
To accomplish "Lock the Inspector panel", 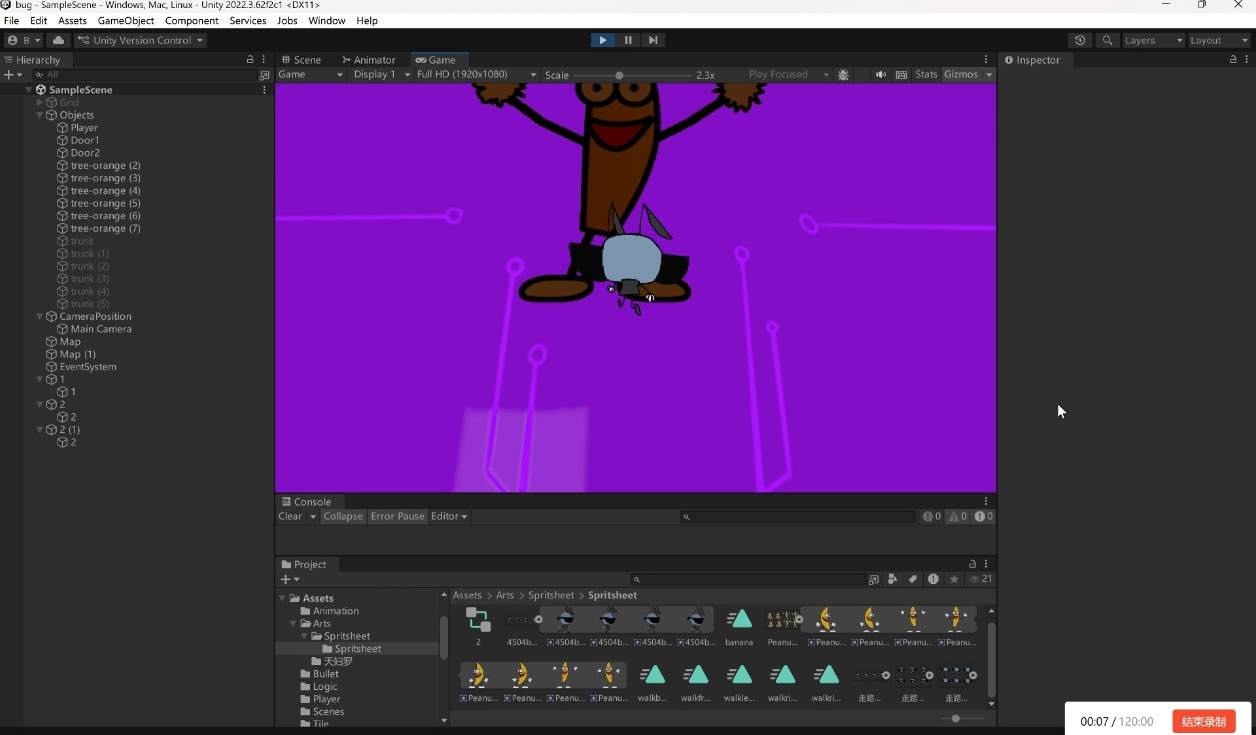I will [x=1233, y=60].
